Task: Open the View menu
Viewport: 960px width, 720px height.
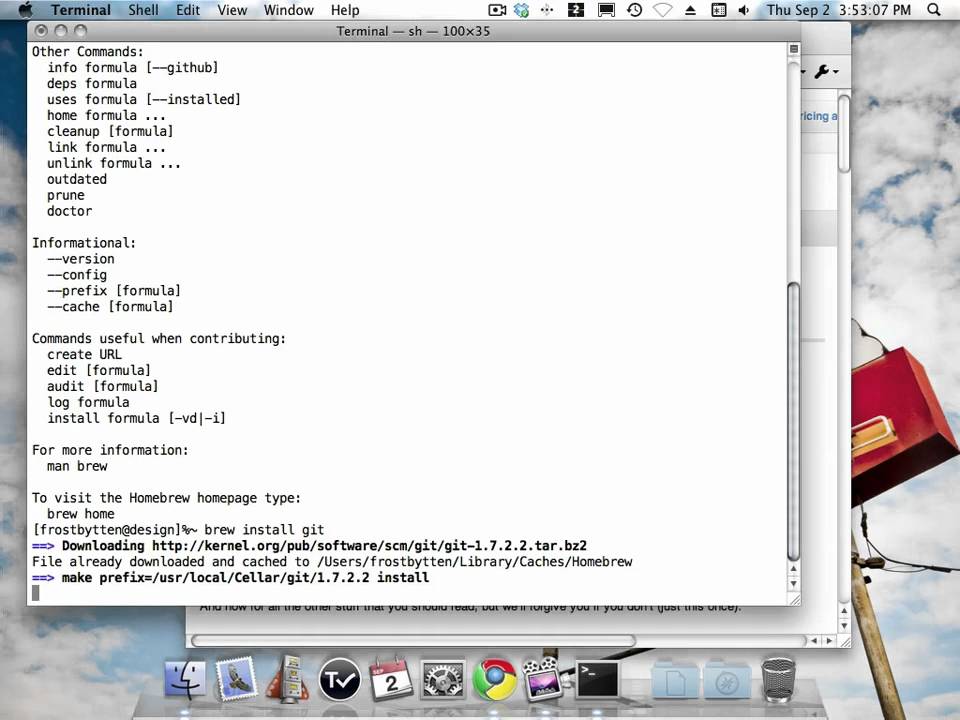Action: [x=232, y=10]
